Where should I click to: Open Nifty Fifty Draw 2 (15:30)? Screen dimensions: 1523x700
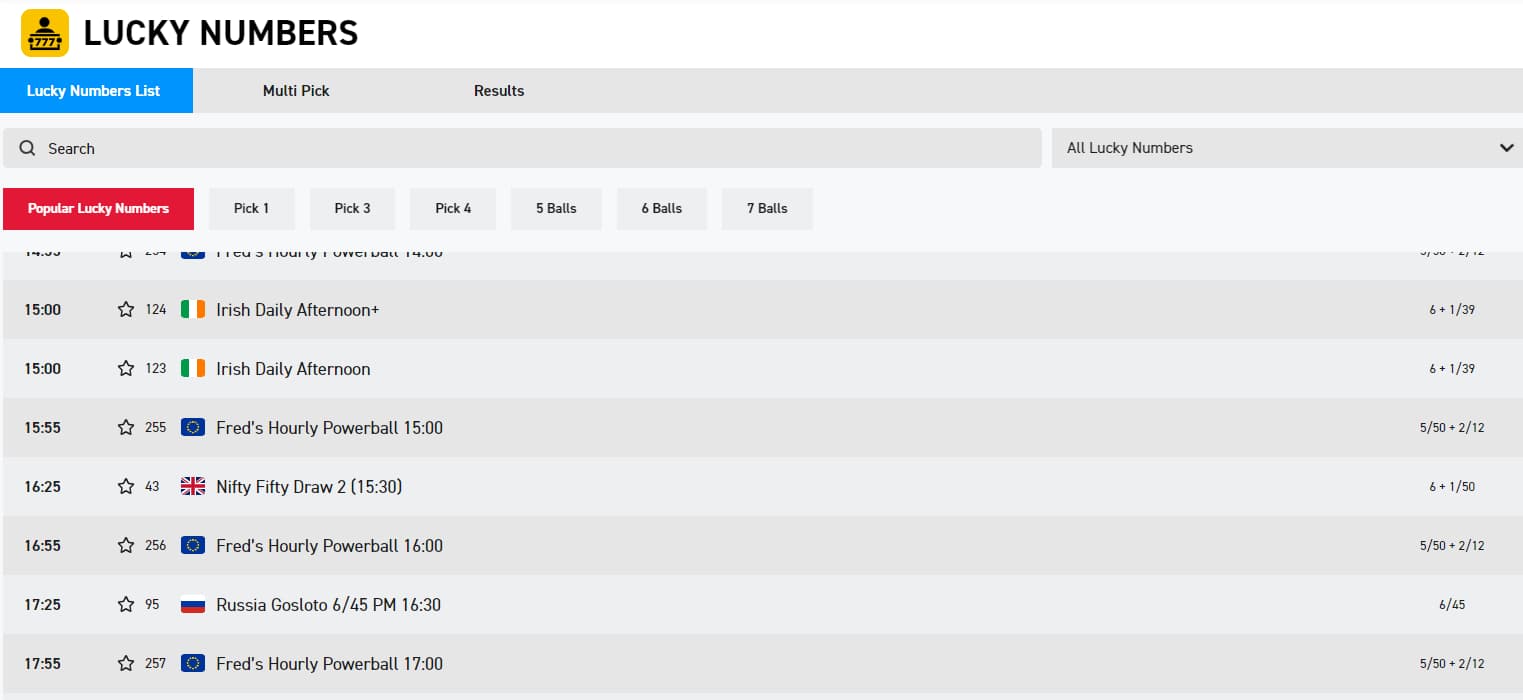[x=309, y=487]
